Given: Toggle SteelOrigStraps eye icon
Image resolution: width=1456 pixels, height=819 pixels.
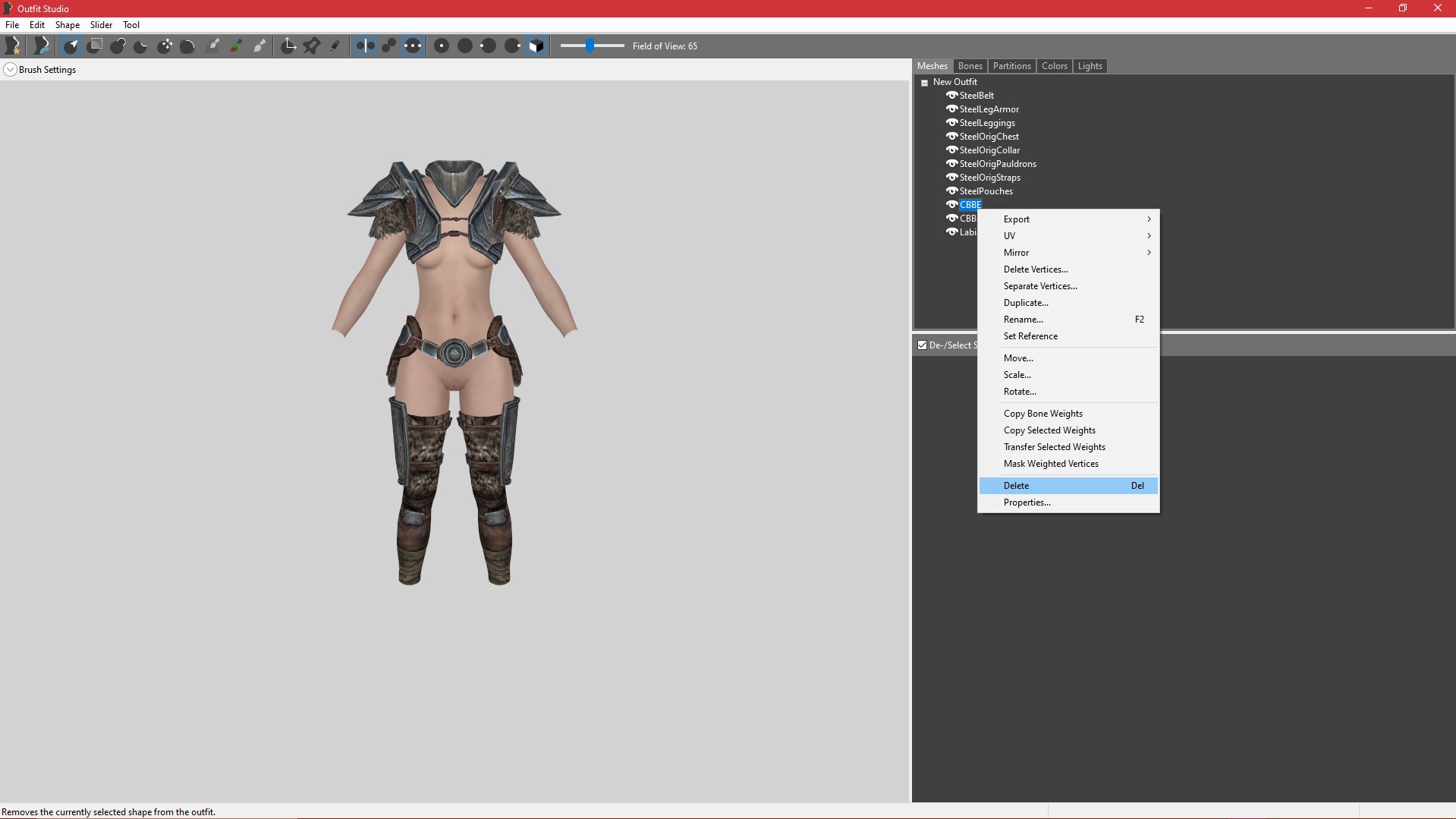Looking at the screenshot, I should [x=951, y=178].
